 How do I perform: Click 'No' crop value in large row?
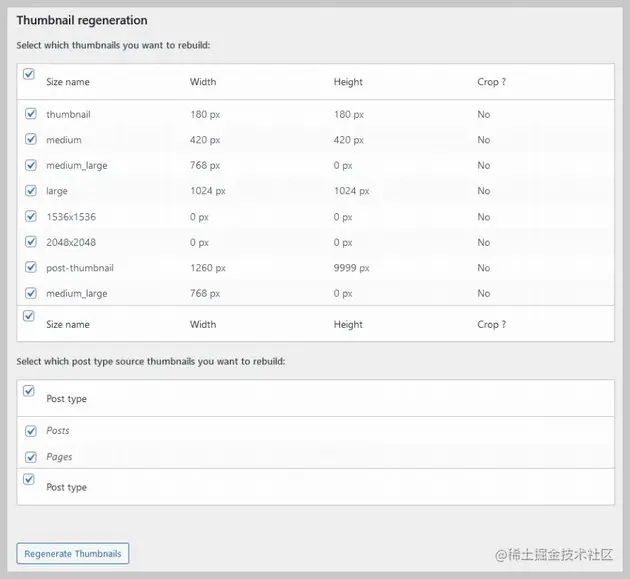click(x=484, y=191)
